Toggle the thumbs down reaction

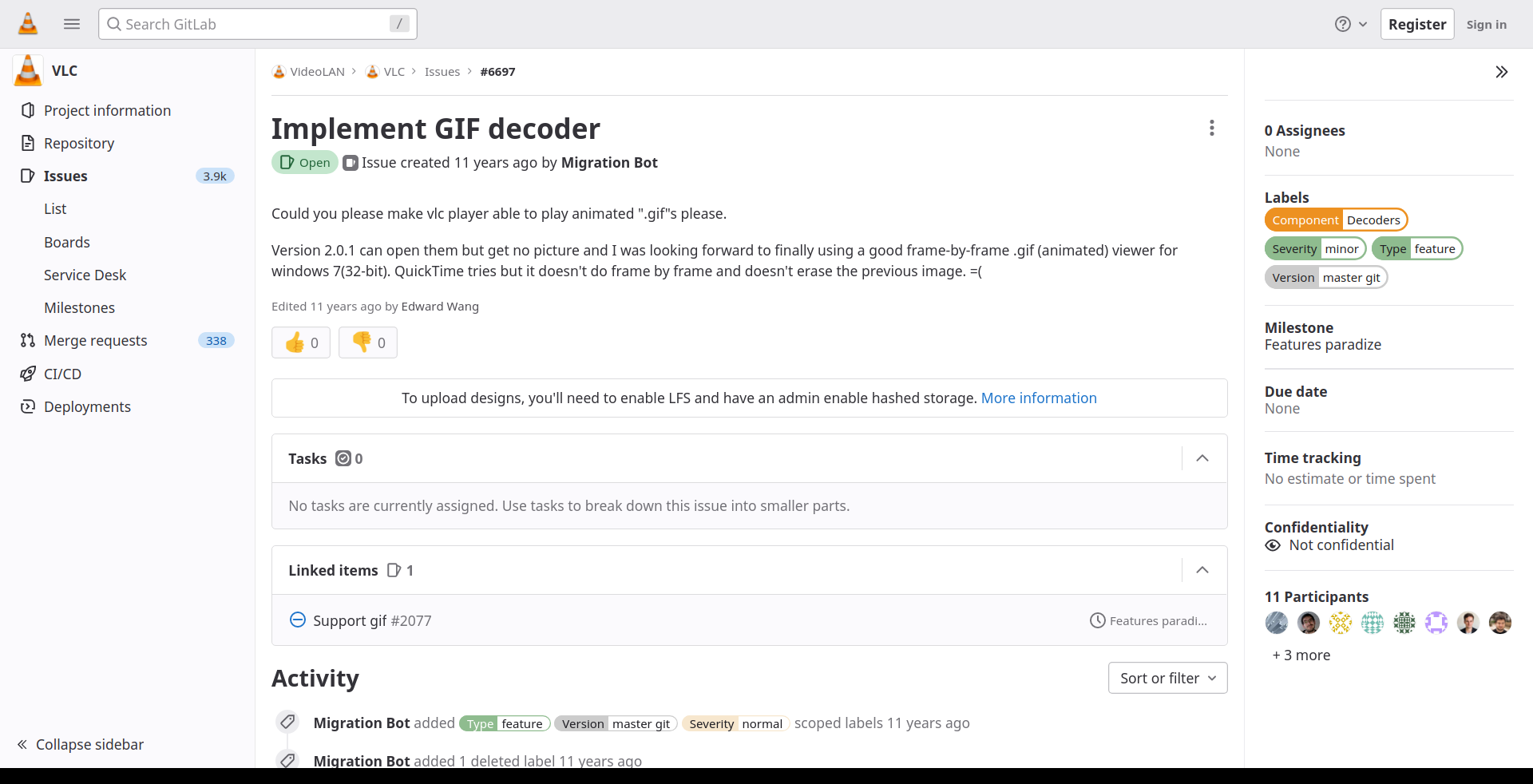click(368, 343)
